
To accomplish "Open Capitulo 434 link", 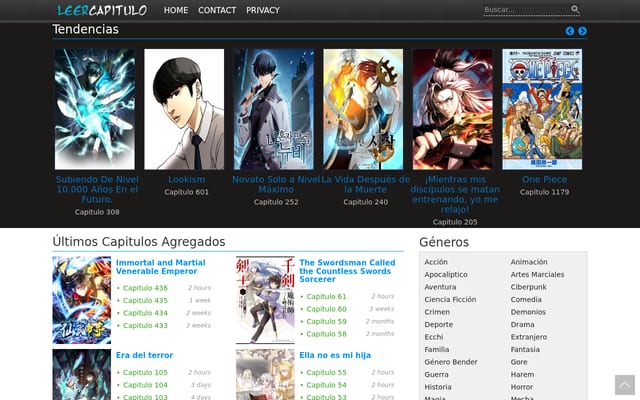I will (145, 313).
